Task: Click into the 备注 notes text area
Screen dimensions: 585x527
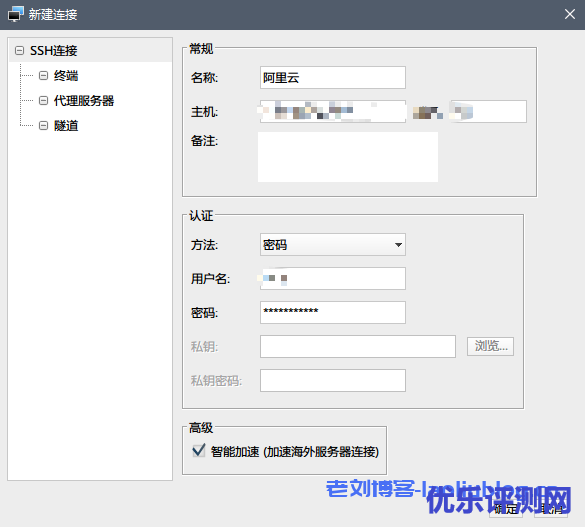Action: [348, 157]
